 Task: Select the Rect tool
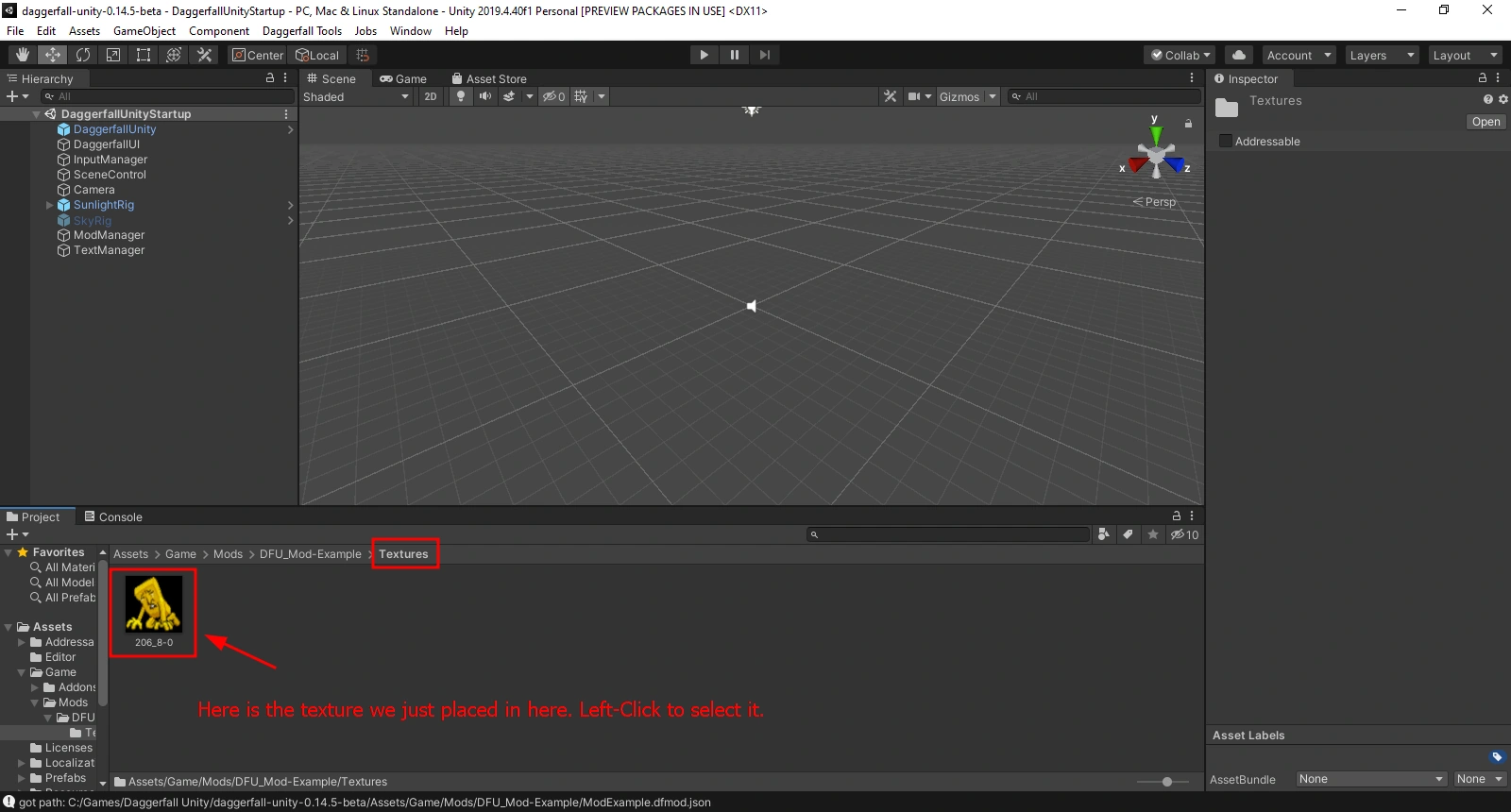click(144, 55)
